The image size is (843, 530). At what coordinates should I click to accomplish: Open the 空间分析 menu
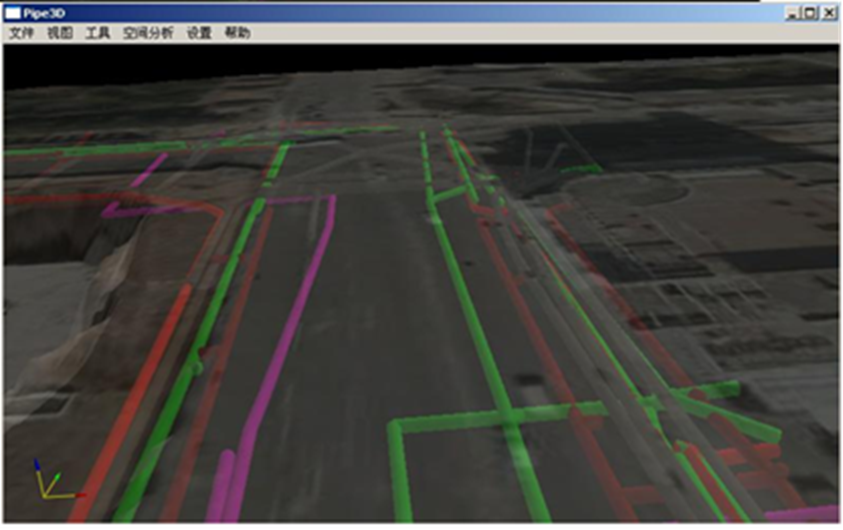pos(148,33)
